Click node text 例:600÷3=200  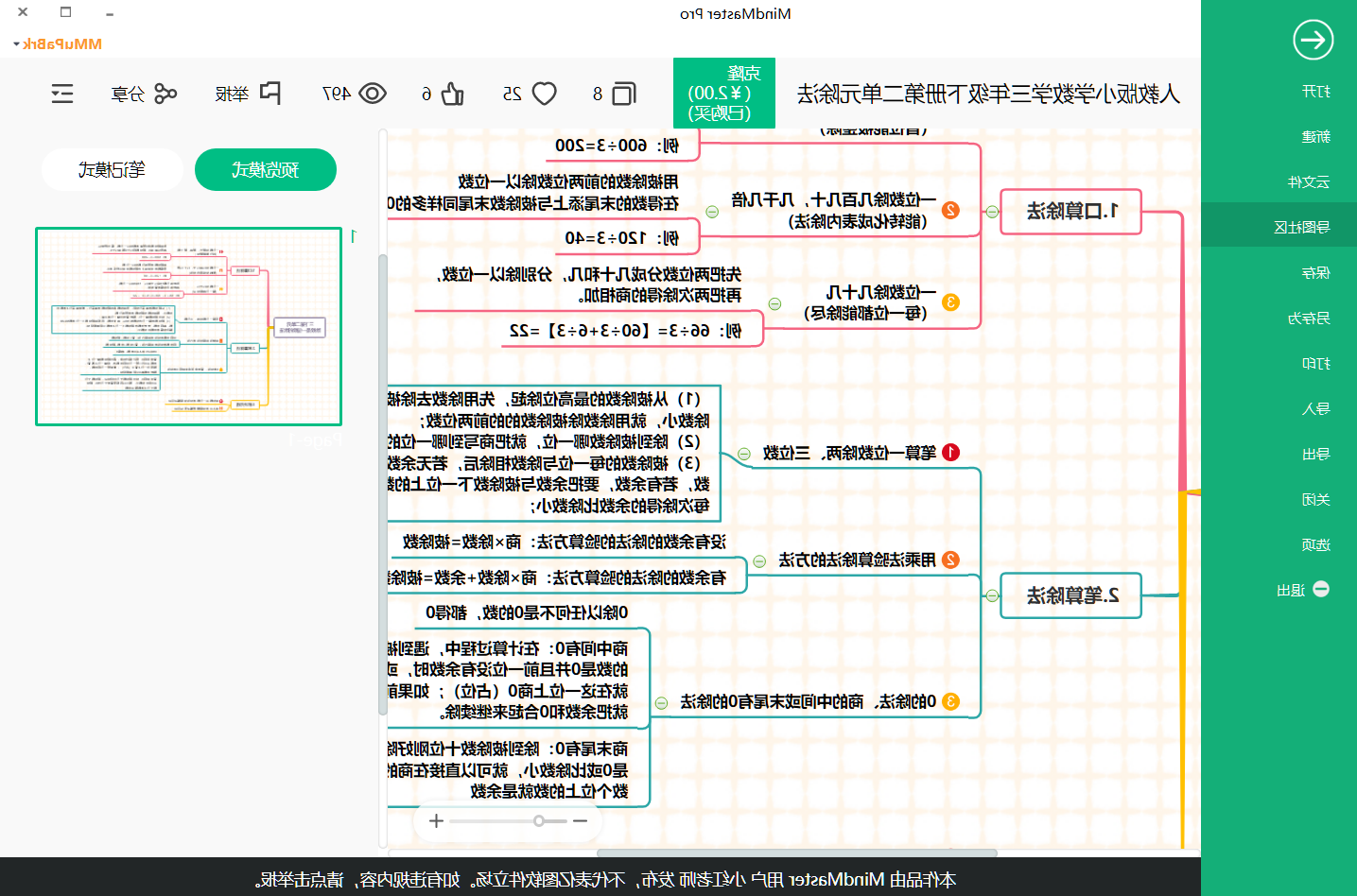617,146
